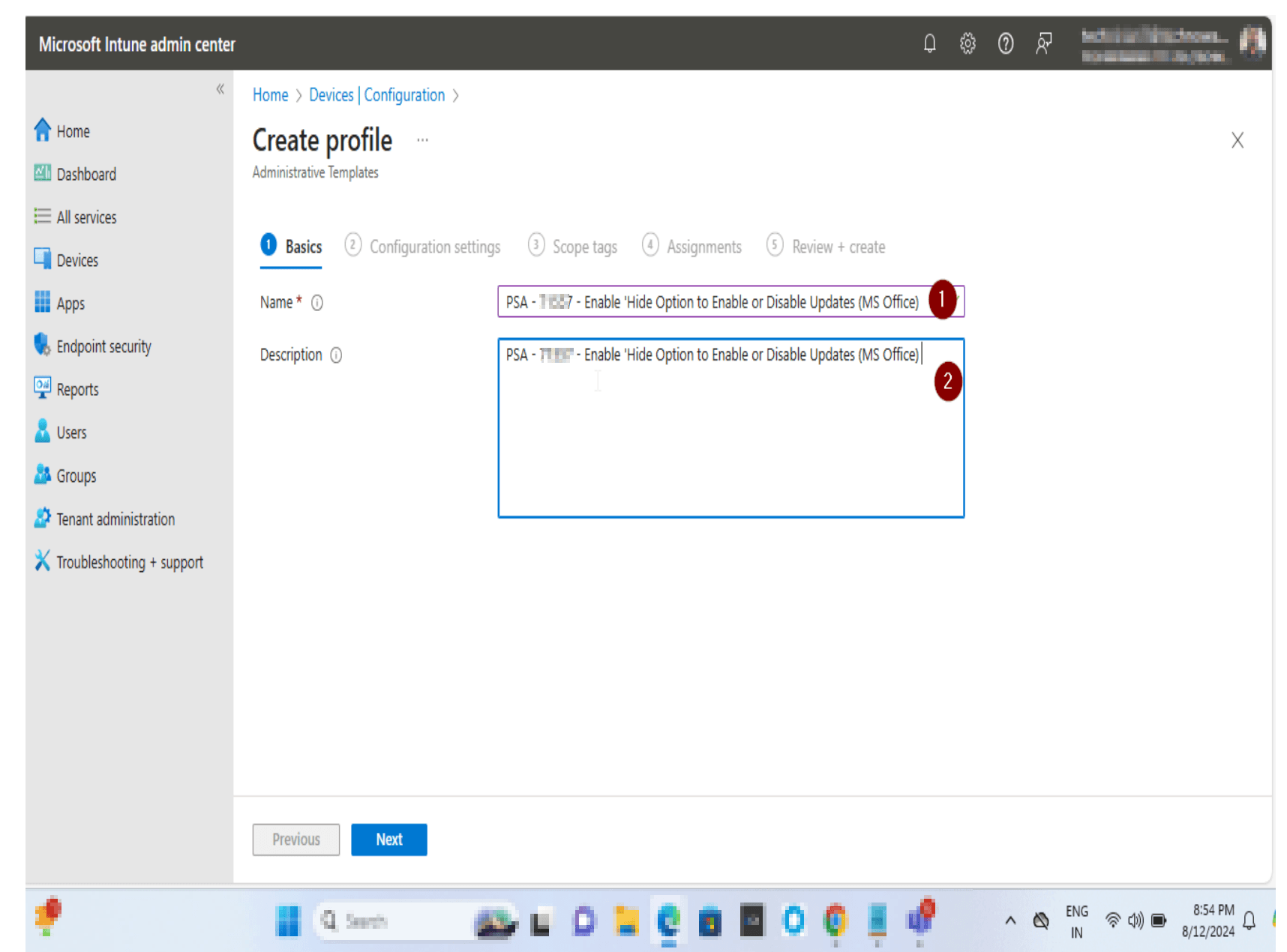1287x952 pixels.
Task: Open the account profile avatar
Action: click(1252, 42)
